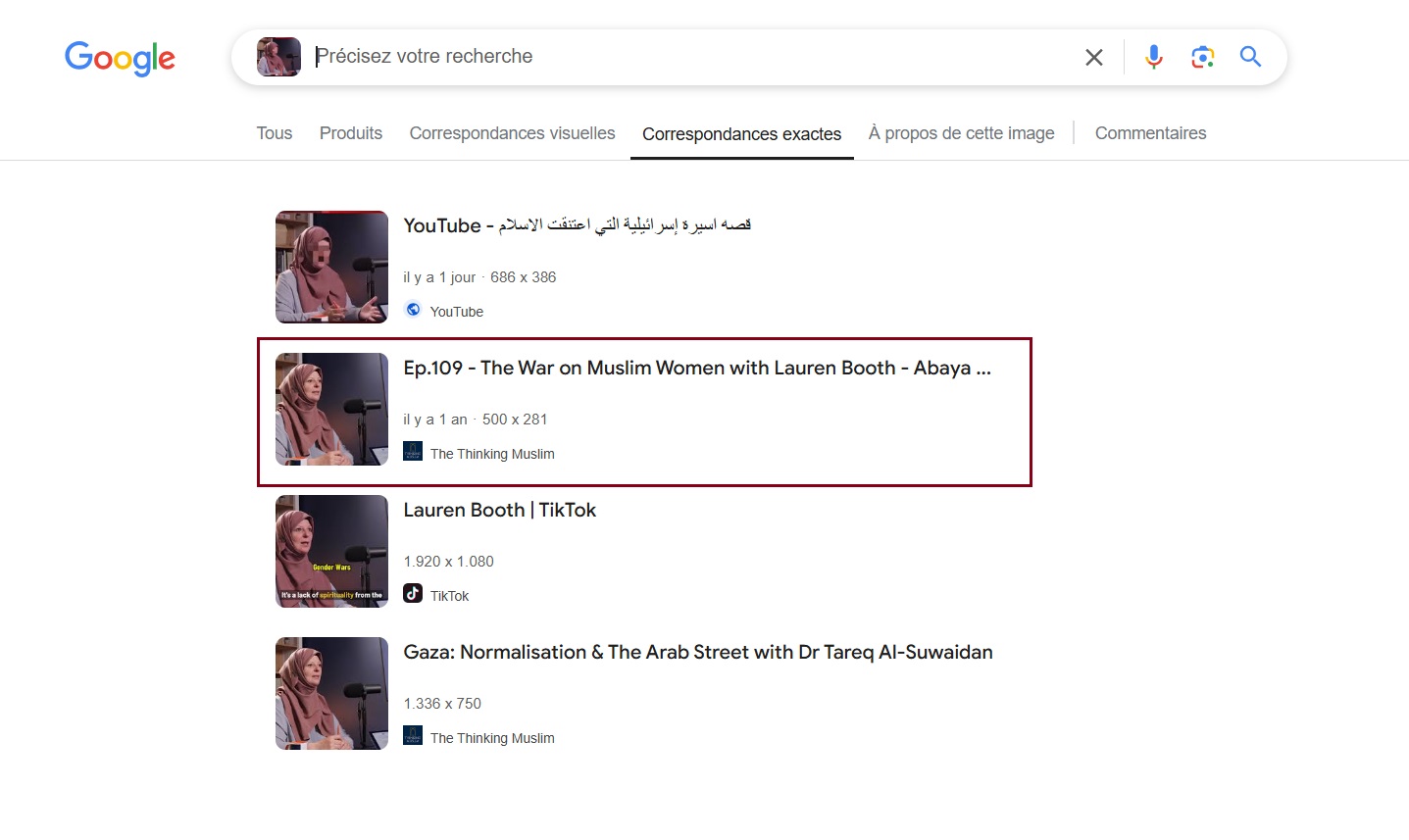Select Correspondances exactes tab
This screenshot has width=1409, height=840.
742,134
